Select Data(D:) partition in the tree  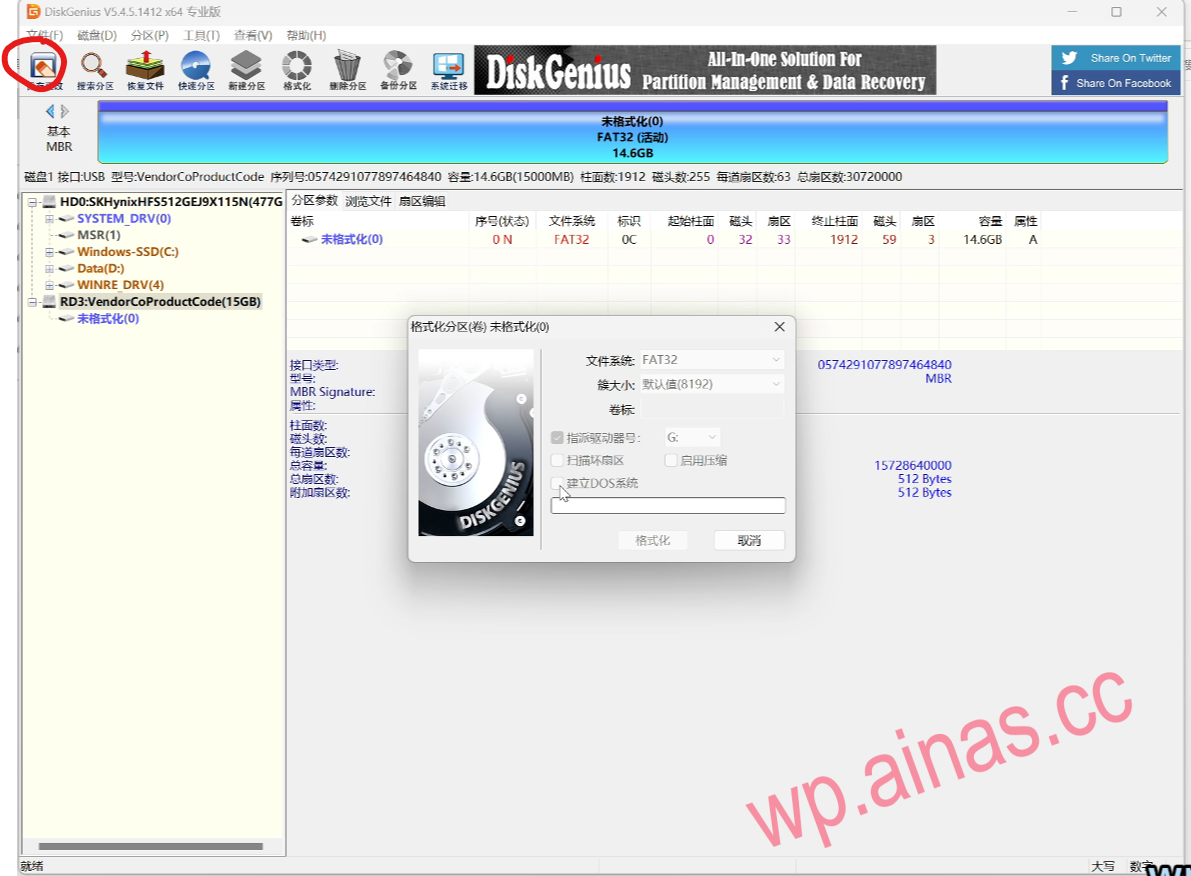pyautogui.click(x=100, y=268)
